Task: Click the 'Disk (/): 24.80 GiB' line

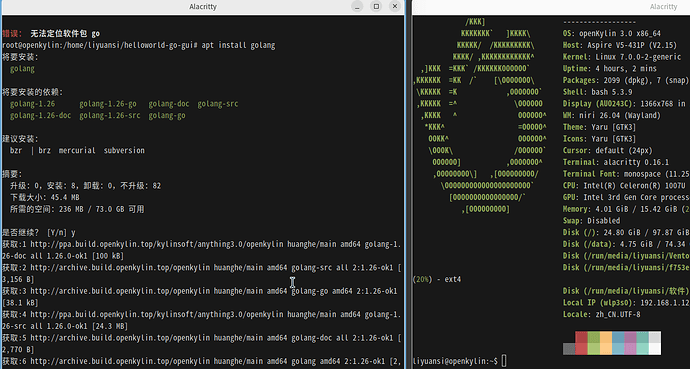Action: pyautogui.click(x=626, y=233)
